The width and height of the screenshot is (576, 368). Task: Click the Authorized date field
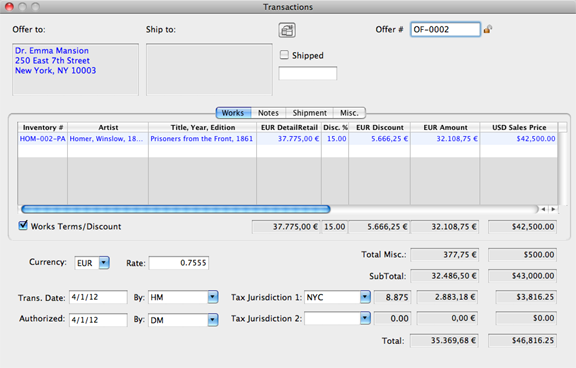(98, 320)
